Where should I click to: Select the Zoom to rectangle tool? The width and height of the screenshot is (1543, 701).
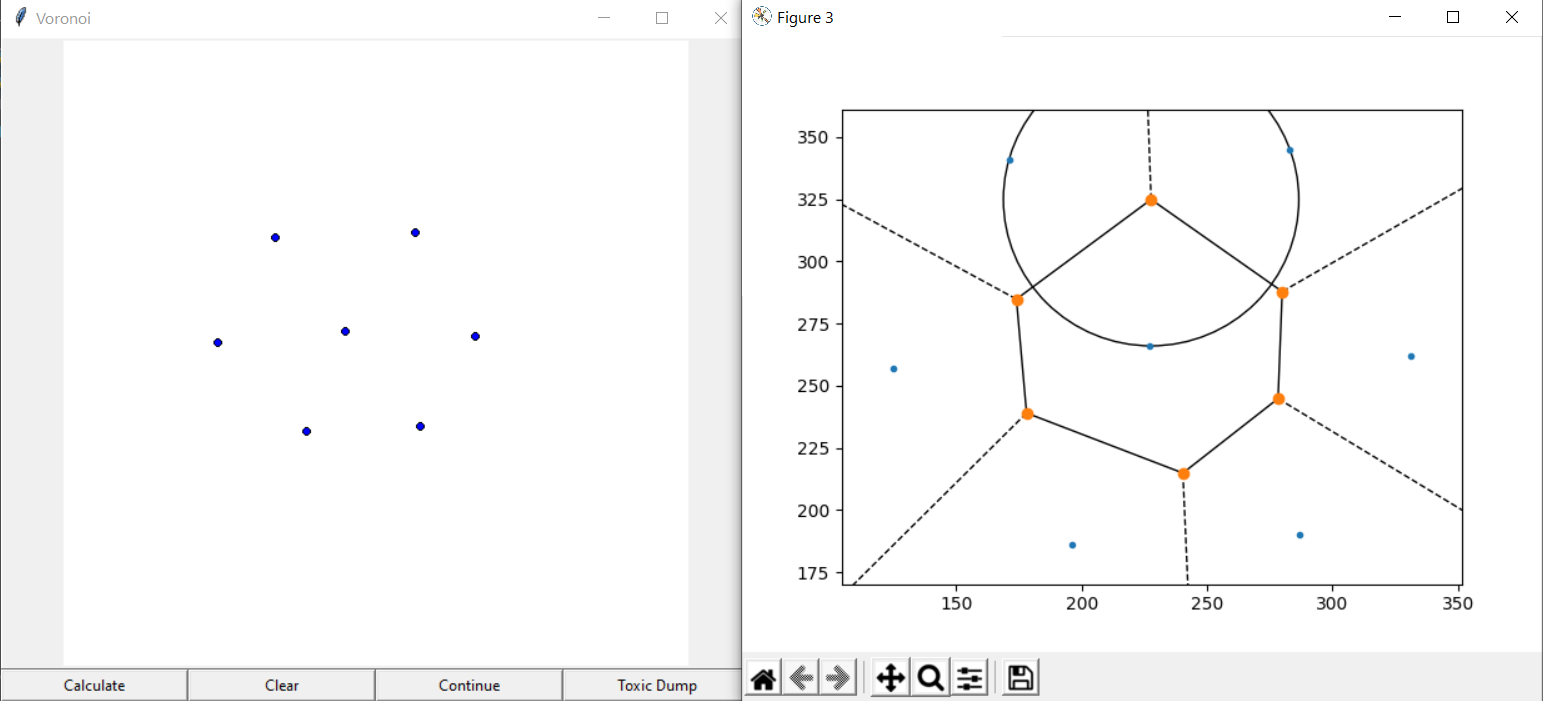point(930,679)
